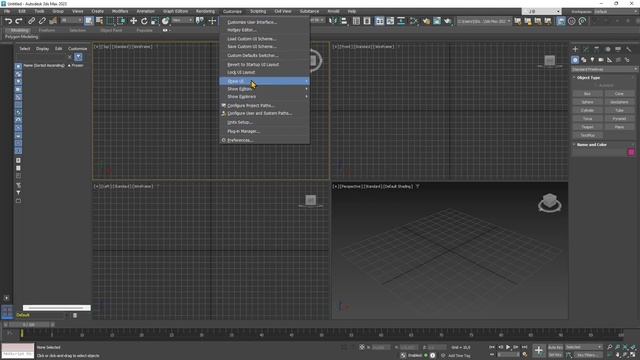Activate the Select and Move tool

point(133,21)
